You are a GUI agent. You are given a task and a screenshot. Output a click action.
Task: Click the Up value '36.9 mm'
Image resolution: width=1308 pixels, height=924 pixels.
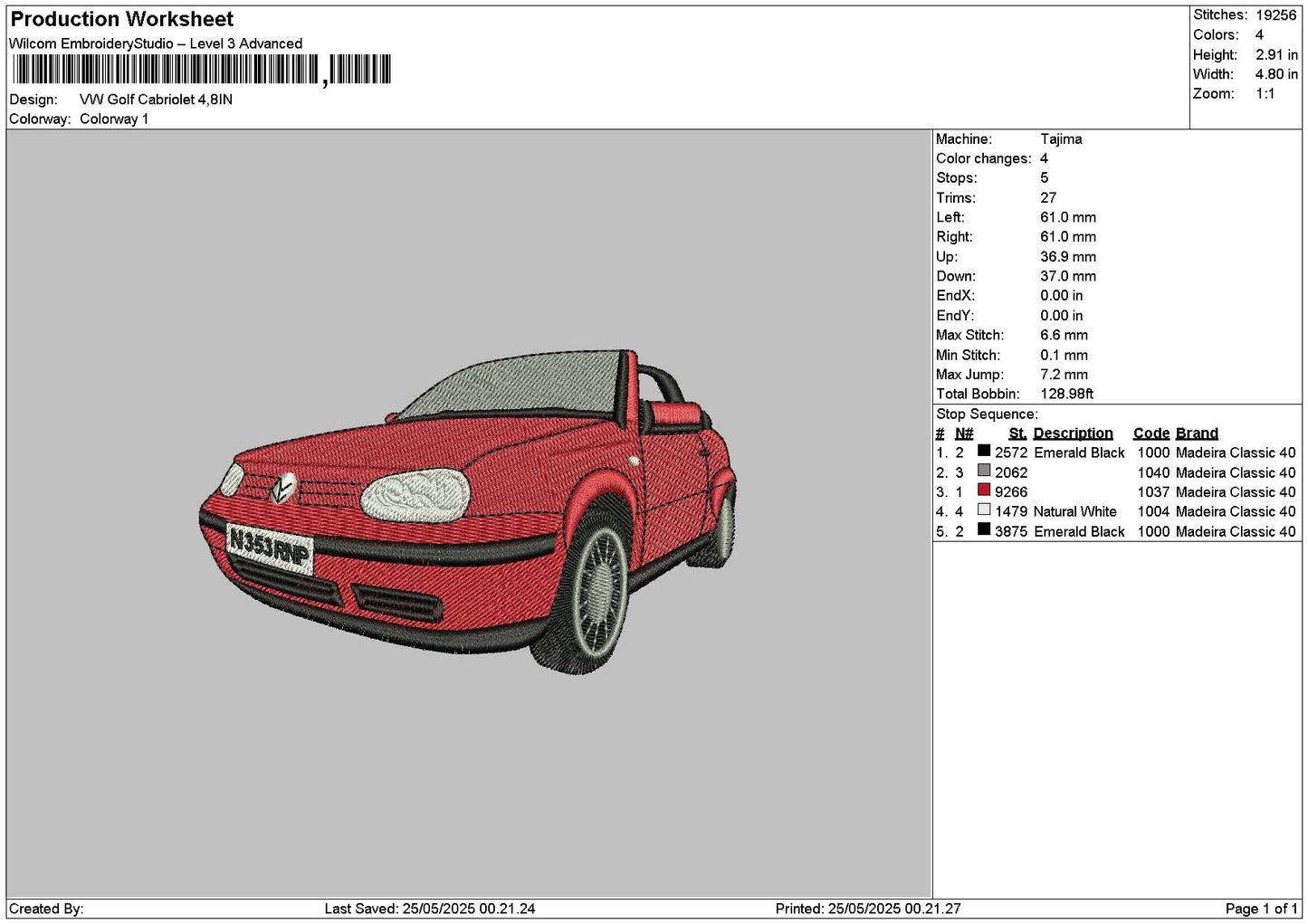(x=1068, y=257)
